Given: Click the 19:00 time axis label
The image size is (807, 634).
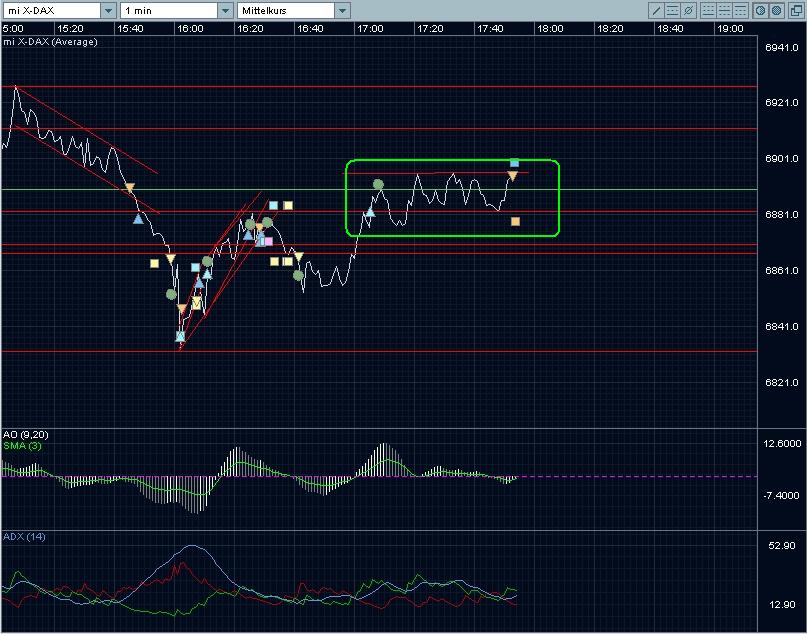Looking at the screenshot, I should [x=730, y=29].
